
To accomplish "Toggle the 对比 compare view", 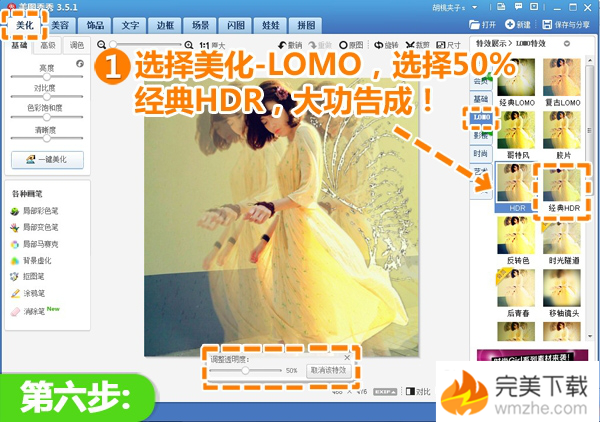I will click(x=418, y=391).
